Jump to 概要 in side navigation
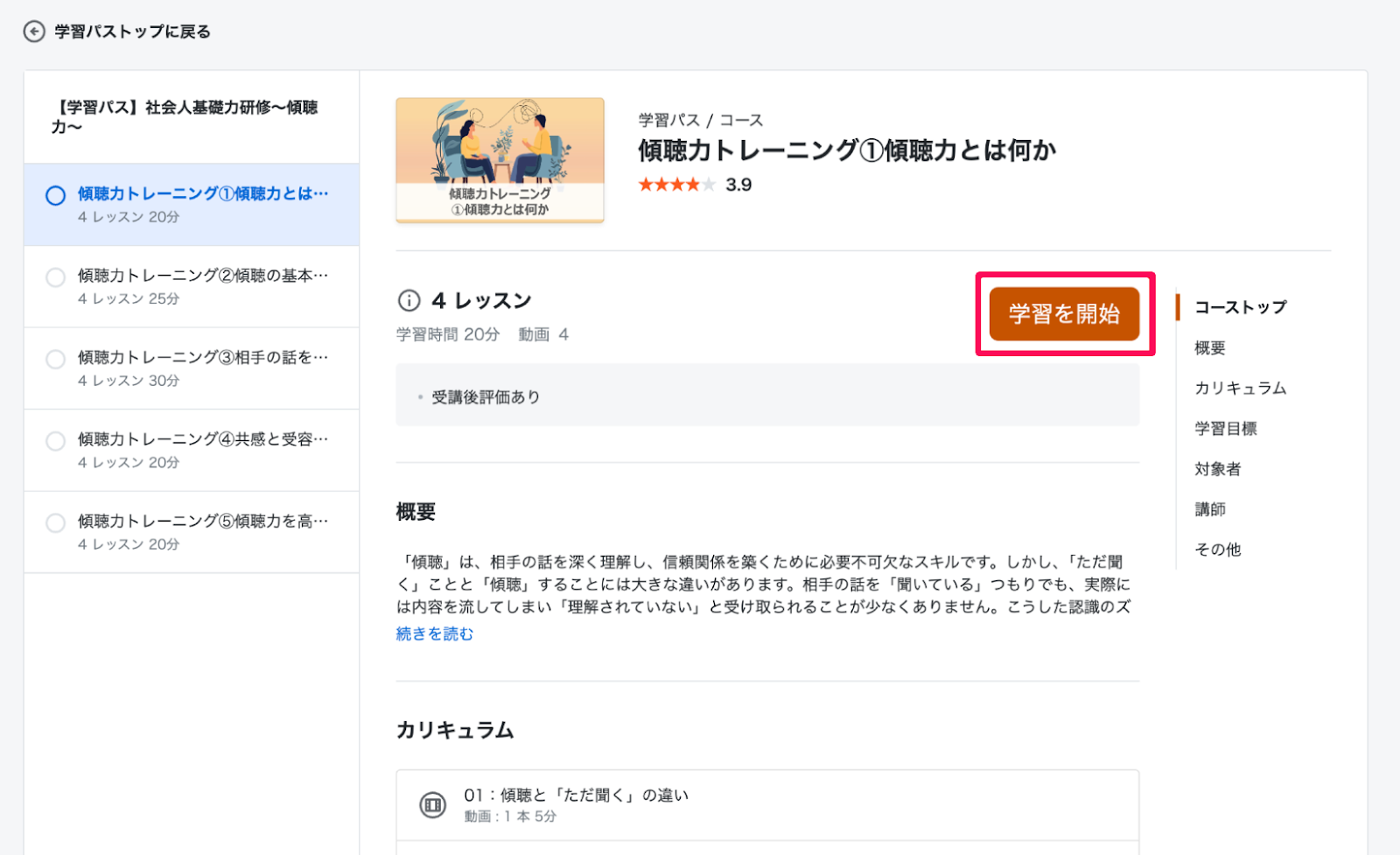 click(x=1210, y=347)
